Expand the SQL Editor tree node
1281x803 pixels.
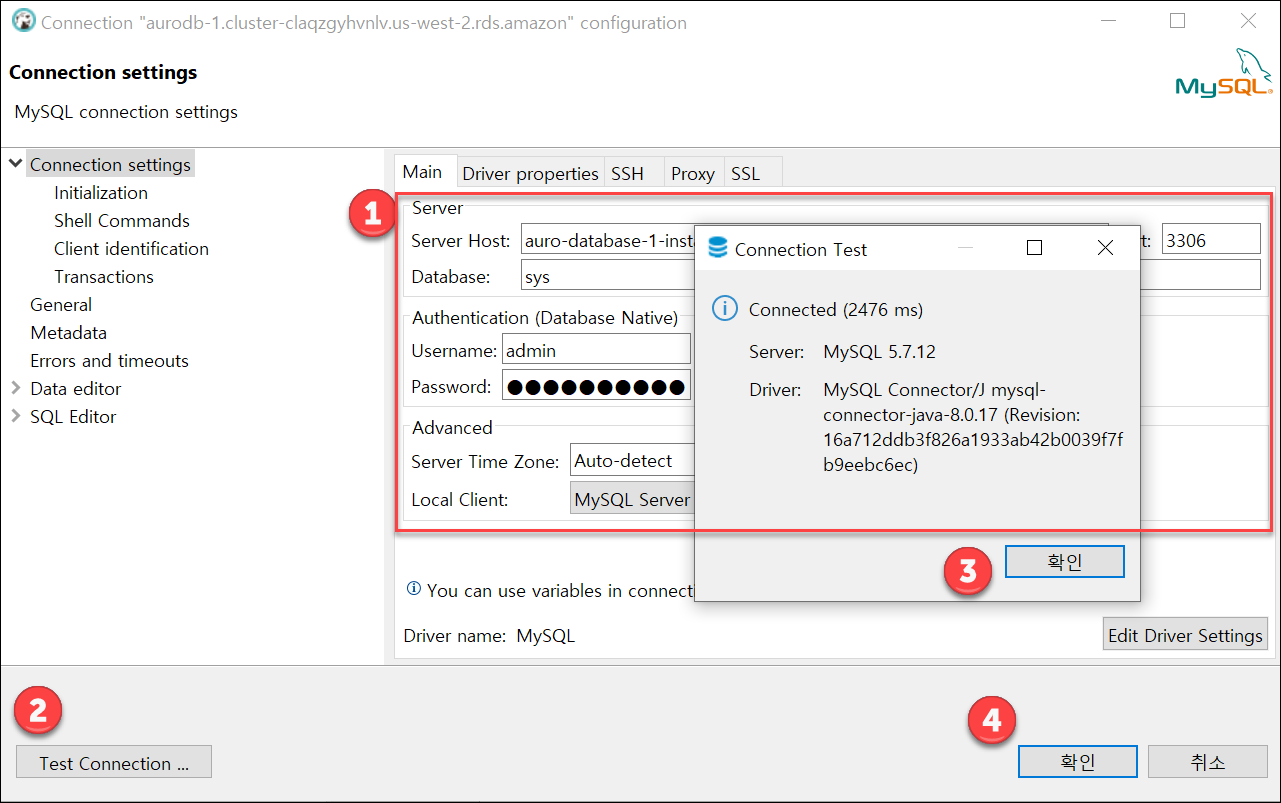(15, 416)
